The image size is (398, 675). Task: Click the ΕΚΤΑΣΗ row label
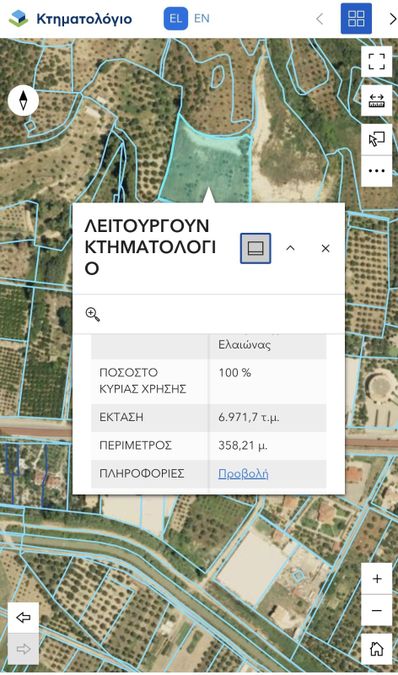(x=121, y=417)
